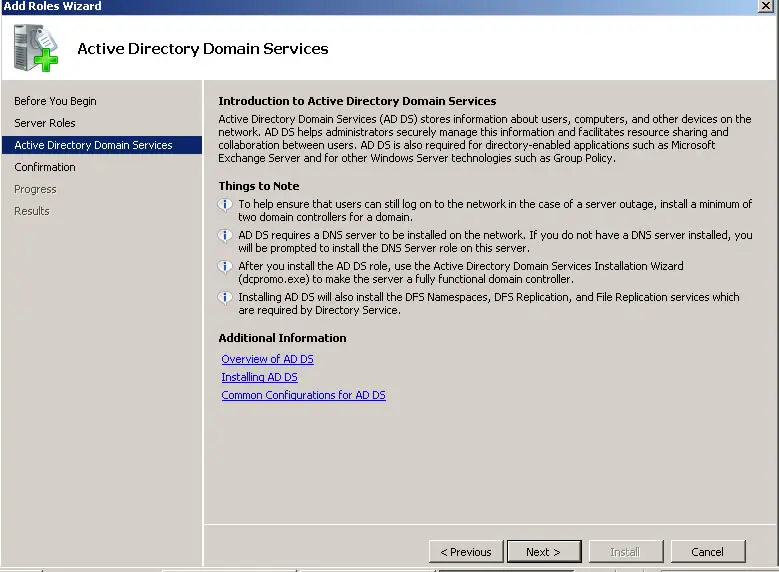
Task: Cancel the Add Roles Wizard
Action: (707, 551)
